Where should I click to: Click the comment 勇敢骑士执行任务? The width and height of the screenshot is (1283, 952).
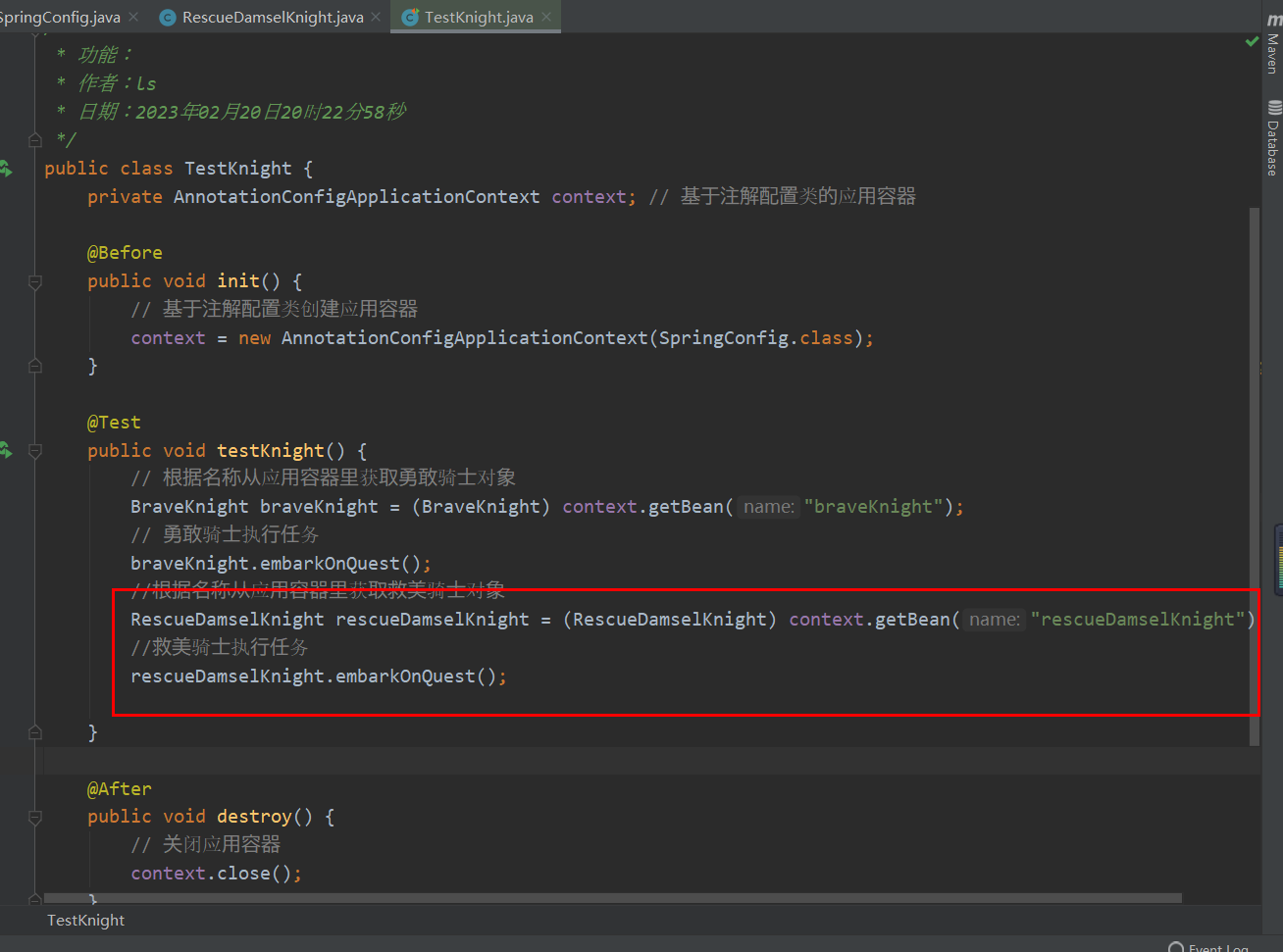(x=225, y=535)
